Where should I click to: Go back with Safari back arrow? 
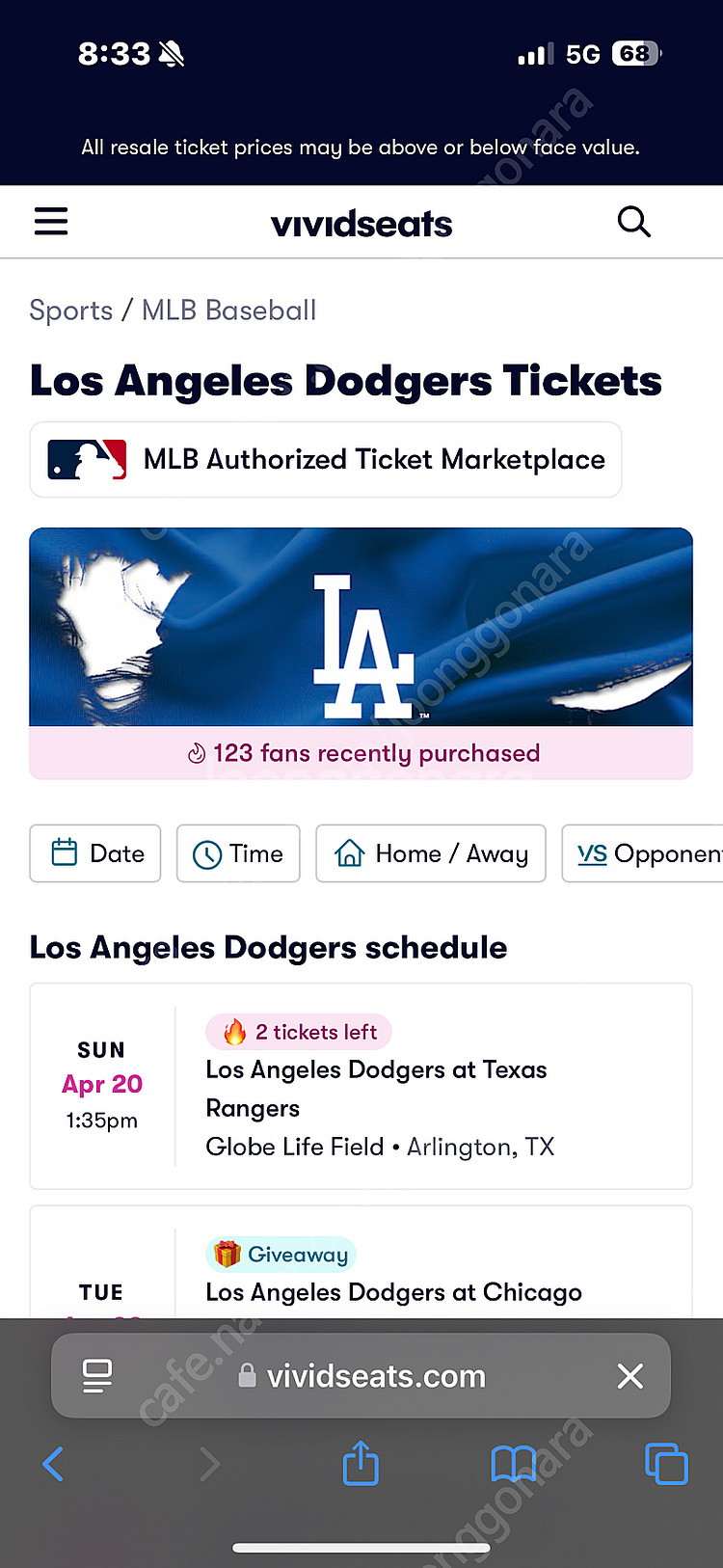[x=54, y=1464]
